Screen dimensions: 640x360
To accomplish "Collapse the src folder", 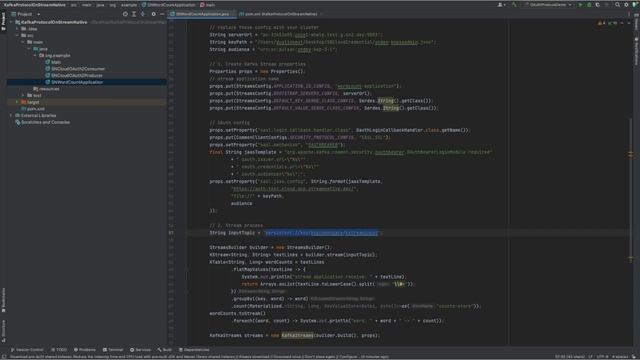I will click(18, 36).
